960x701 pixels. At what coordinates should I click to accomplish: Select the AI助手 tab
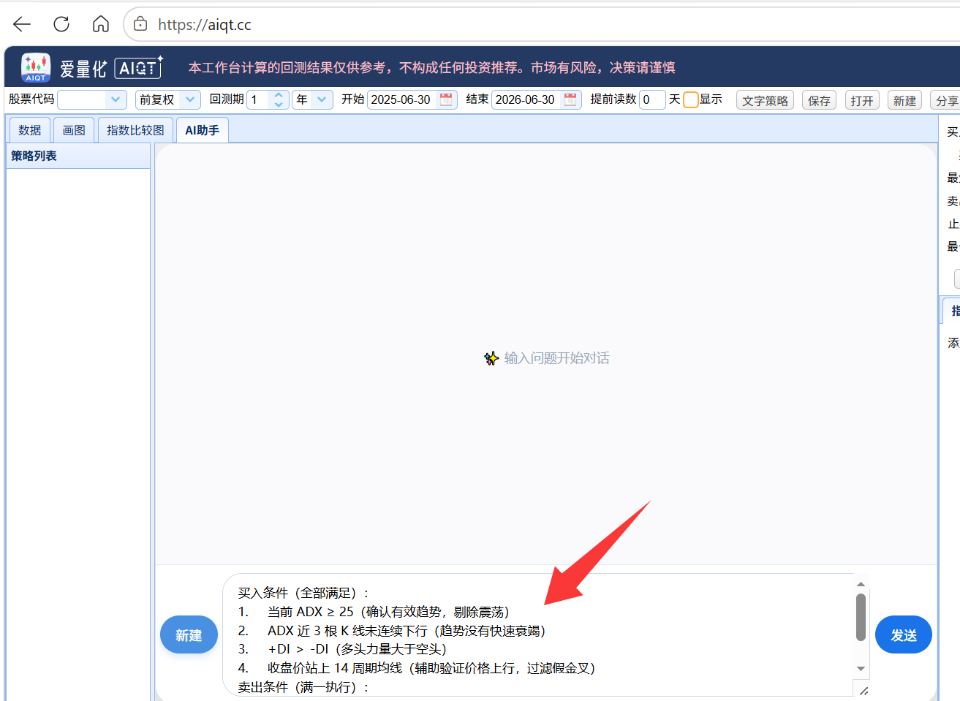[202, 130]
